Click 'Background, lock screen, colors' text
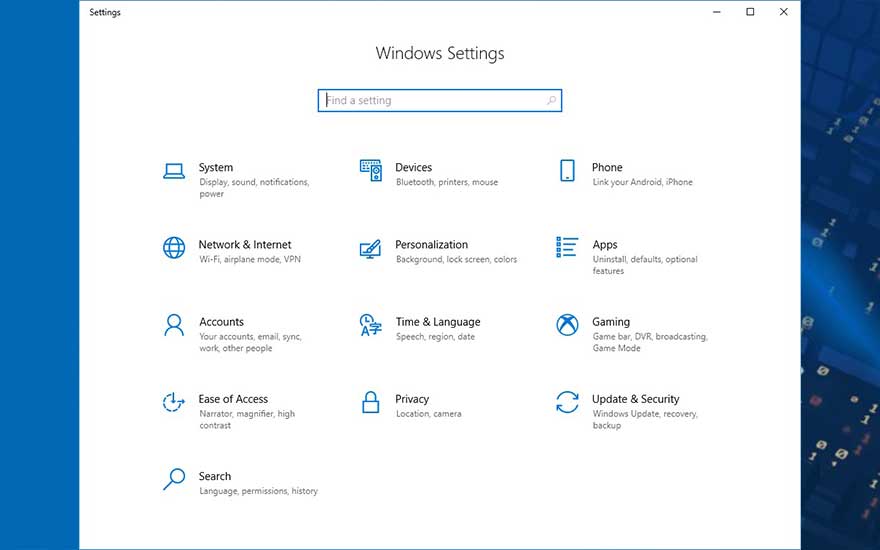 coord(456,259)
